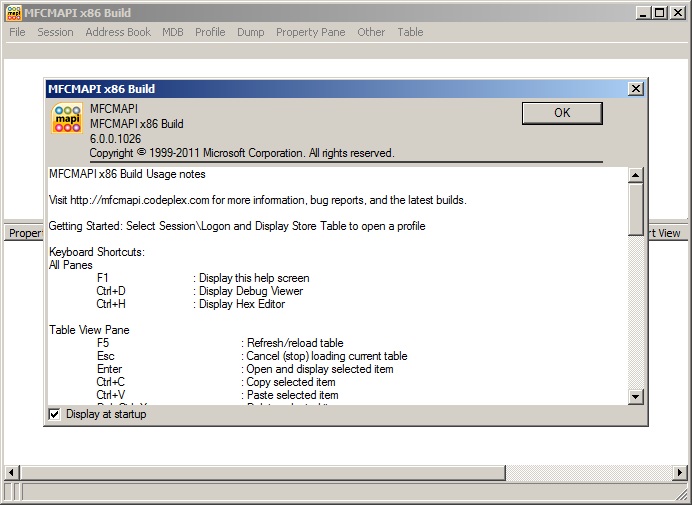
Task: Close the MFCMAPI x86 Build dialog
Action: 636,89
